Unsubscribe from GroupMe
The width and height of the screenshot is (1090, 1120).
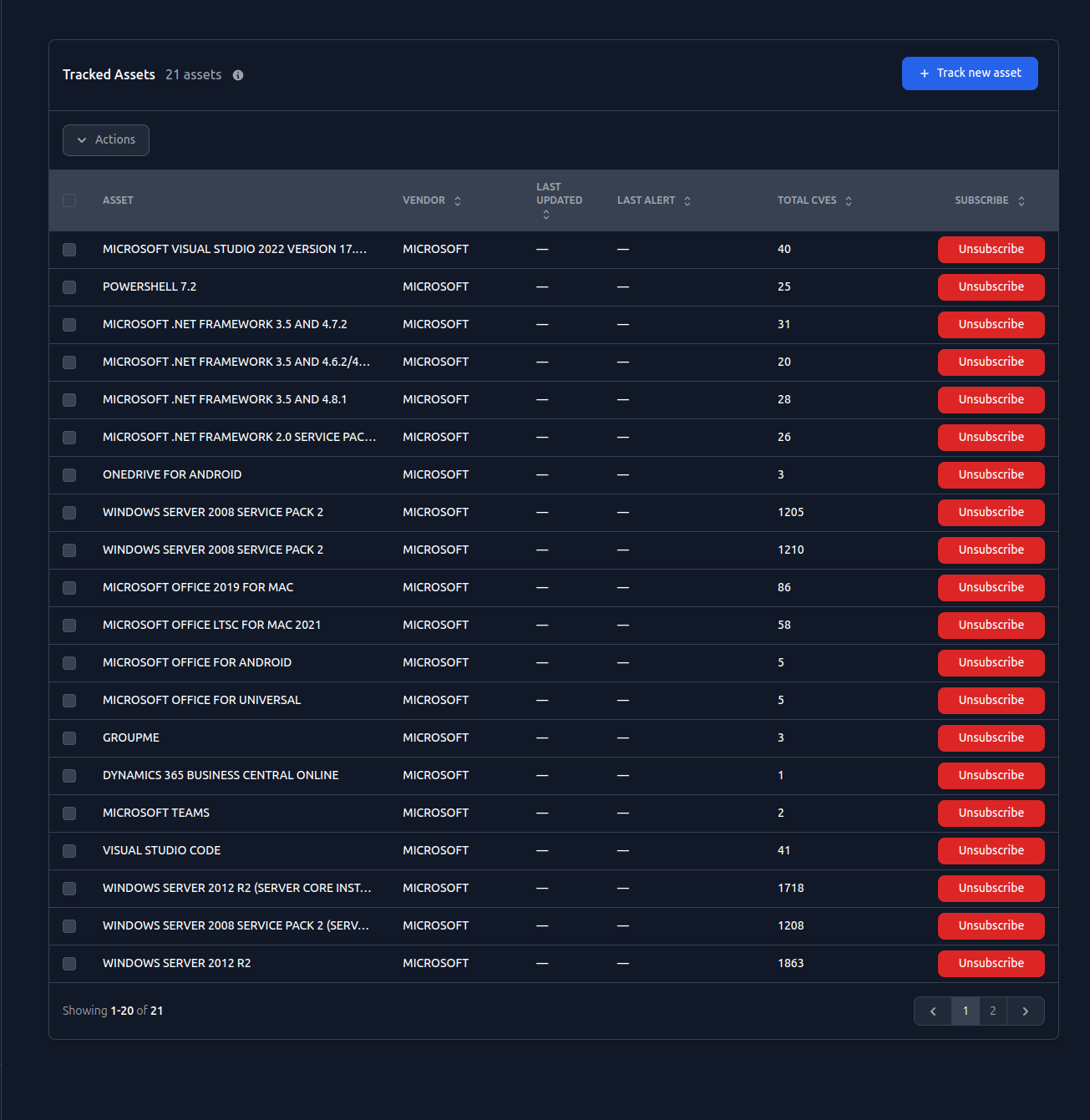click(x=991, y=738)
